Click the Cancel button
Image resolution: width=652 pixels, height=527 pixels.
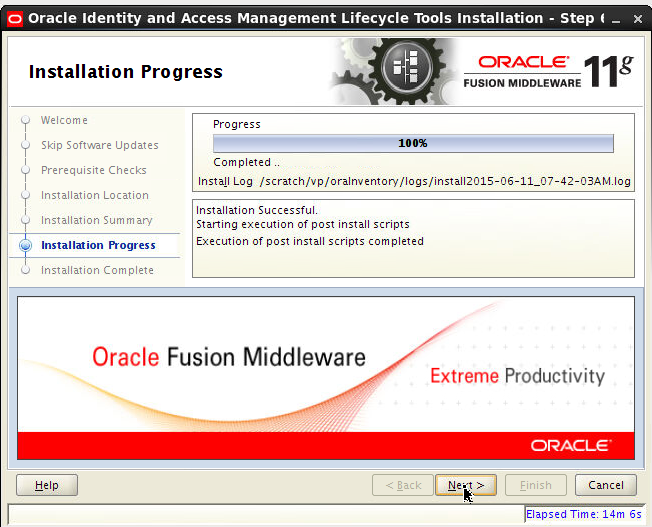[x=605, y=485]
